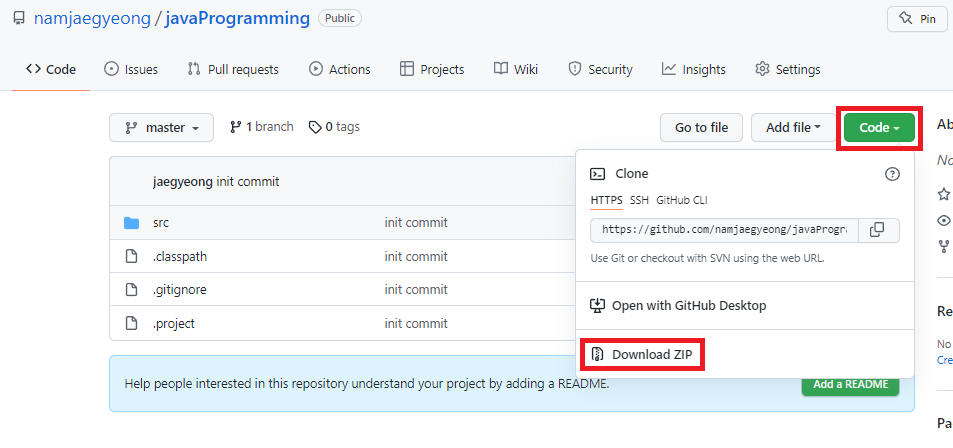Open the clone help question mark icon
This screenshot has width=953, height=448.
892,174
